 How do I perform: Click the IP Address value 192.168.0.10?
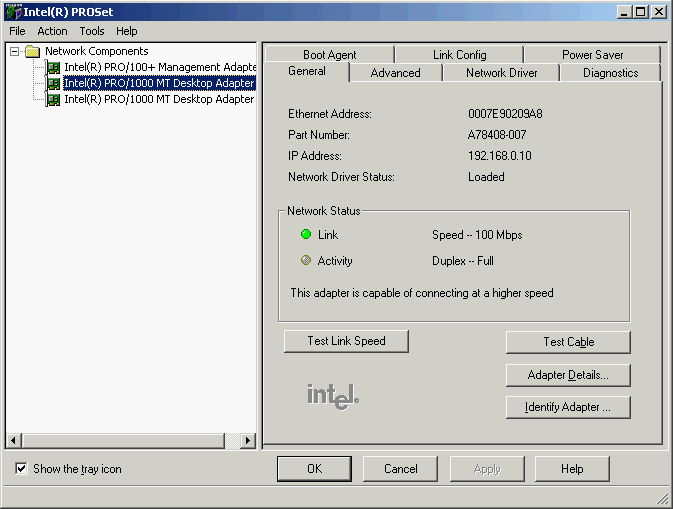[500, 156]
